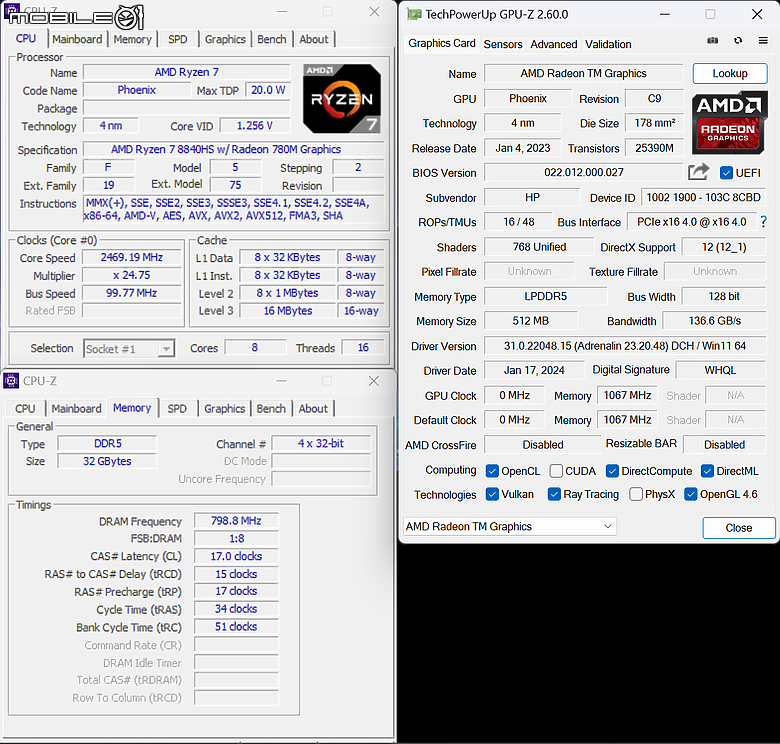This screenshot has width=780, height=744.
Task: Click the memory Size value 32 GBytes
Action: 107,461
